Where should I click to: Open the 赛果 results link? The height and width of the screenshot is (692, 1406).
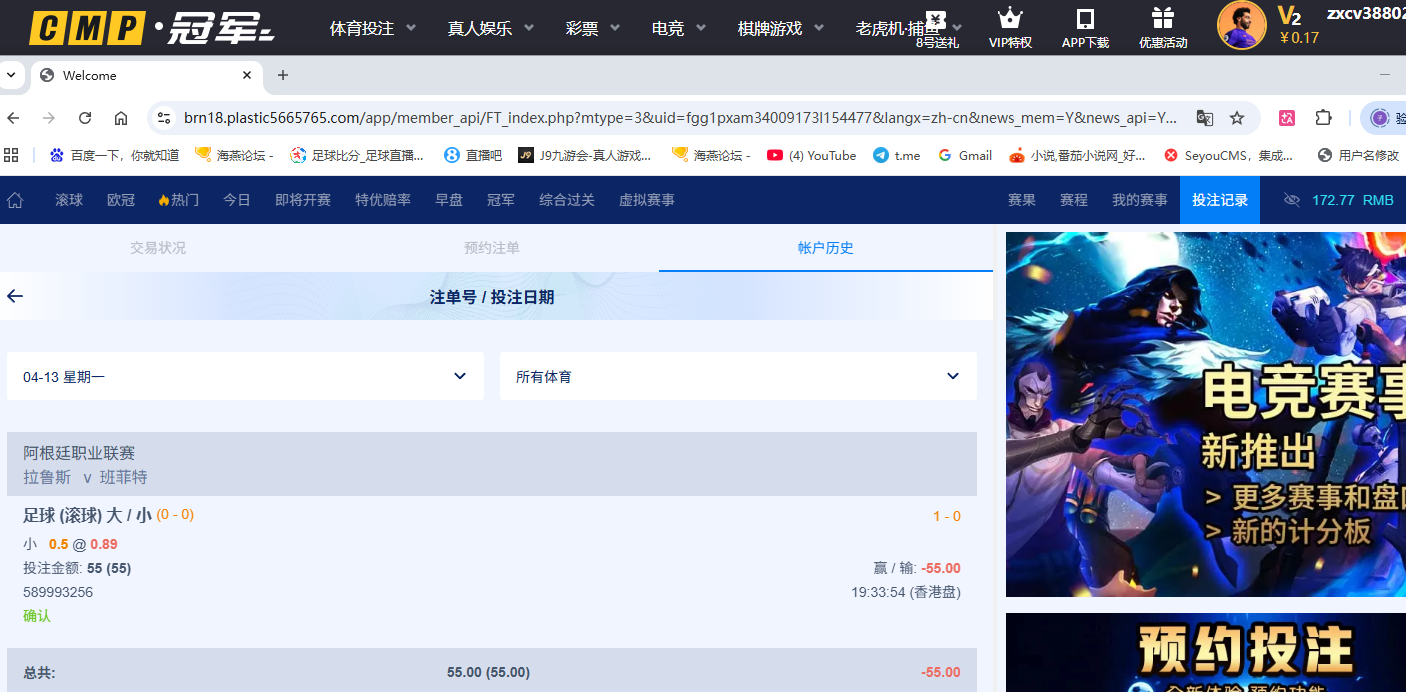click(1021, 200)
